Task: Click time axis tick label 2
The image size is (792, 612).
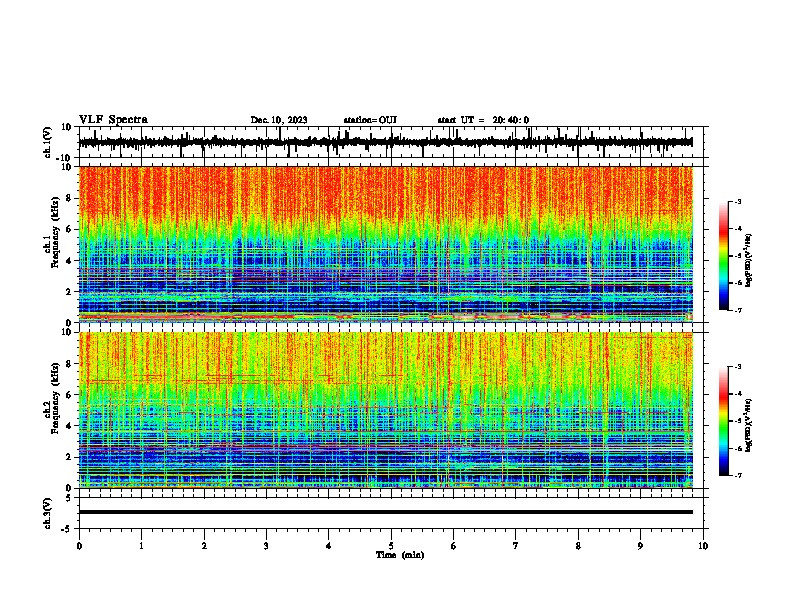Action: coord(204,546)
